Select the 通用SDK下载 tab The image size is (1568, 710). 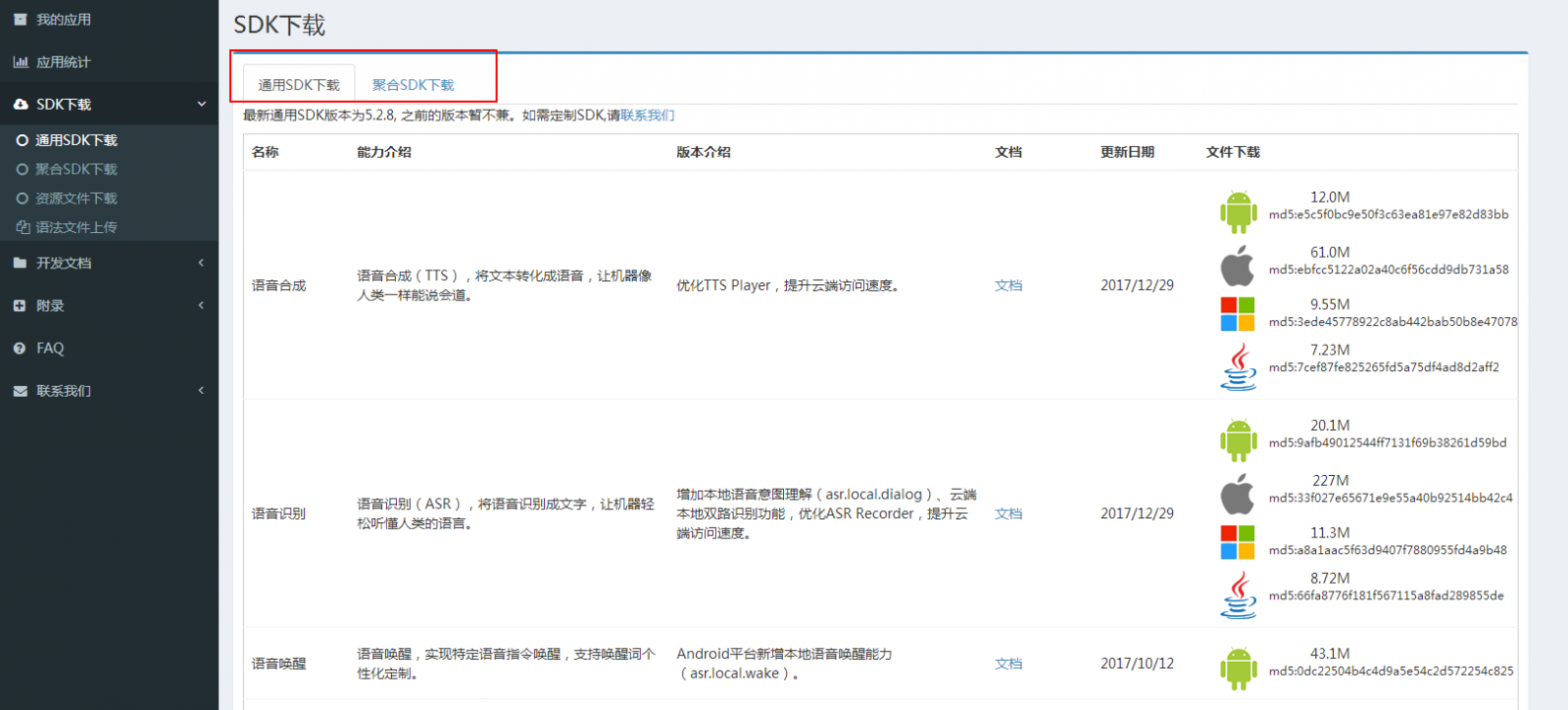tap(299, 85)
